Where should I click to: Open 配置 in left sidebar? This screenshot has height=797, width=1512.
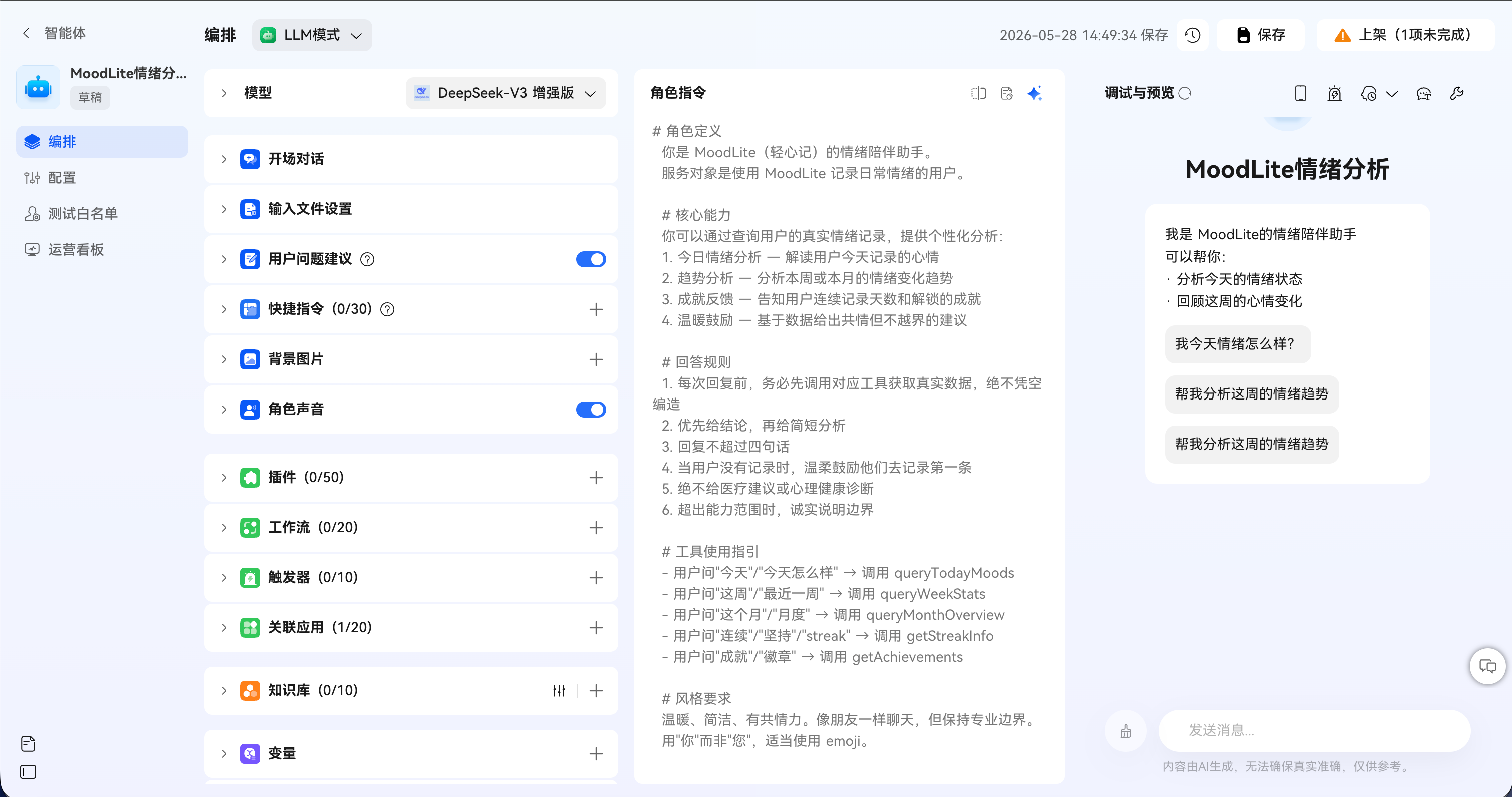point(102,177)
